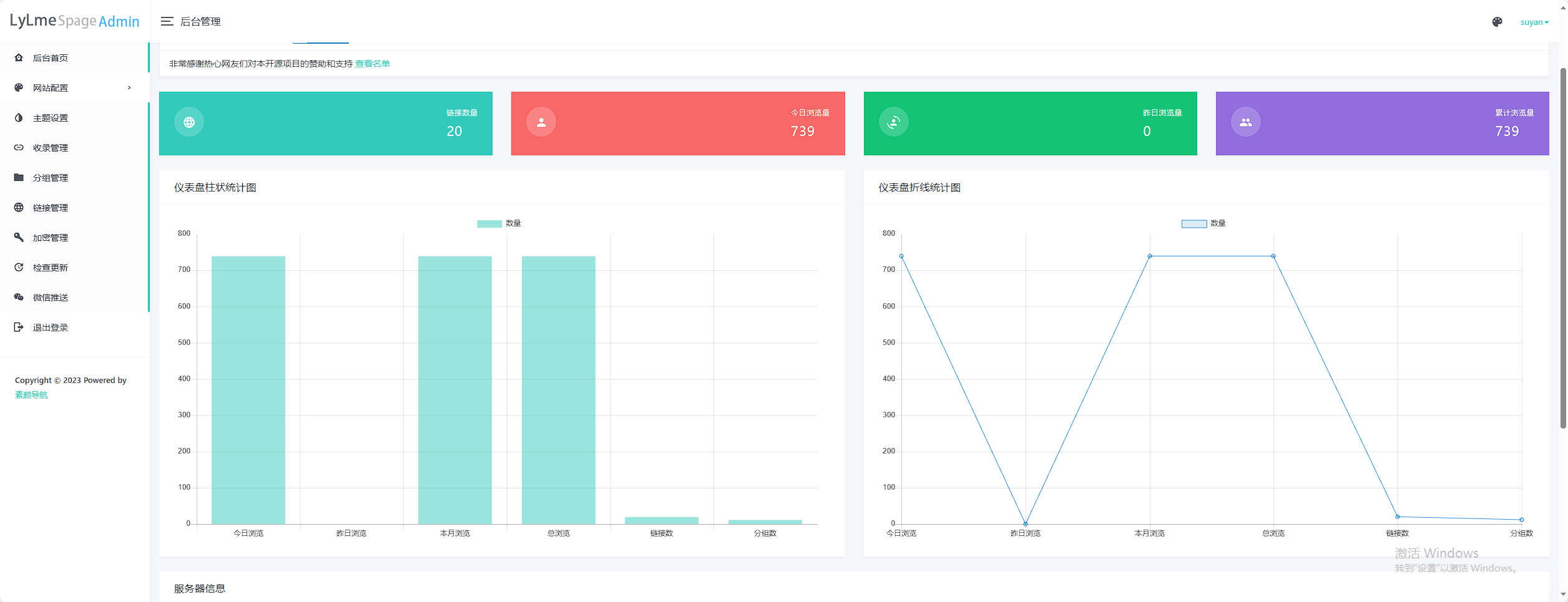1568x602 pixels.
Task: Open the suyan account dropdown
Action: [x=1534, y=21]
